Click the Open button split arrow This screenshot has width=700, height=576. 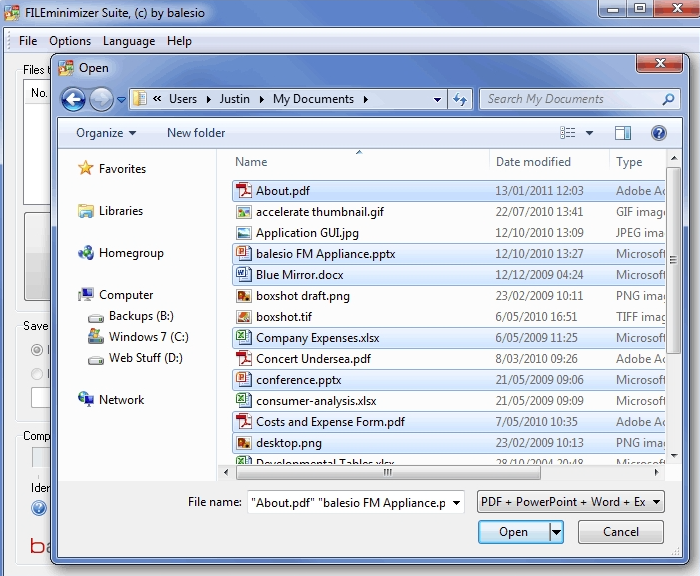tap(556, 532)
